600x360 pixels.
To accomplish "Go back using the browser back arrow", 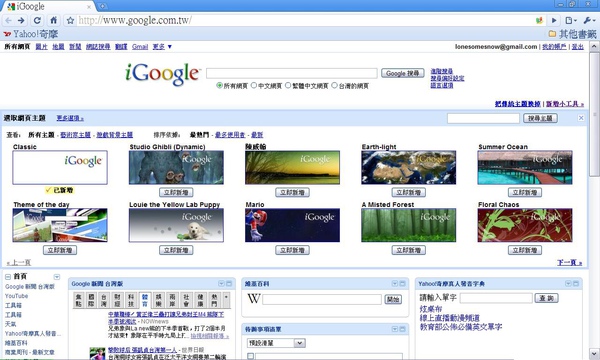I will pos(8,20).
